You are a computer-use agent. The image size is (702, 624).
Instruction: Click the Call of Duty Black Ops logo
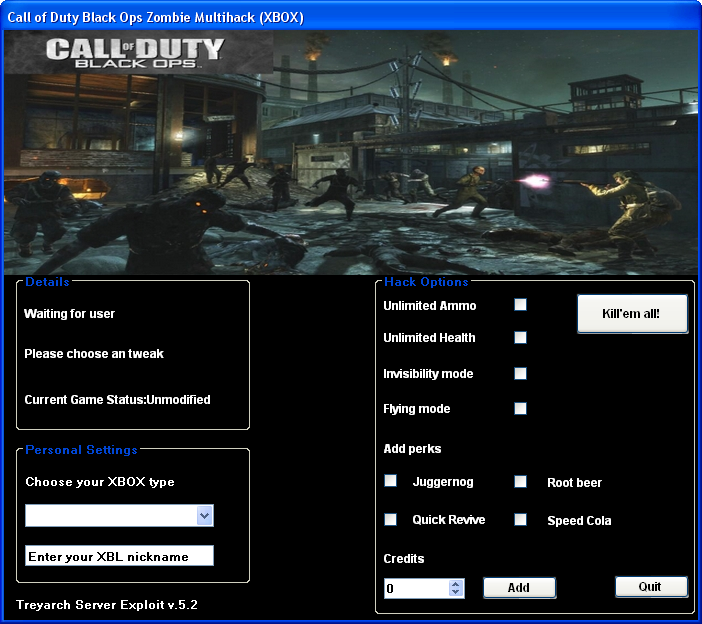pyautogui.click(x=135, y=53)
